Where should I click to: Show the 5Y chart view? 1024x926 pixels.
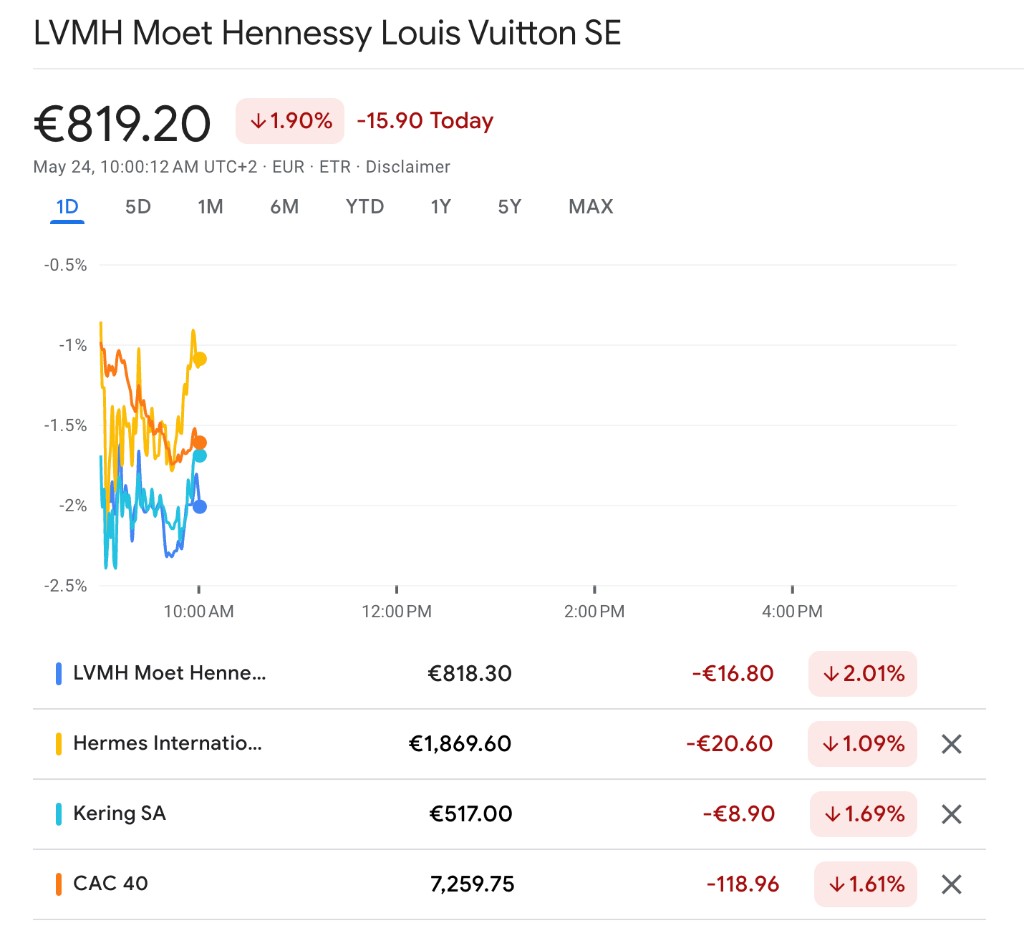(510, 207)
